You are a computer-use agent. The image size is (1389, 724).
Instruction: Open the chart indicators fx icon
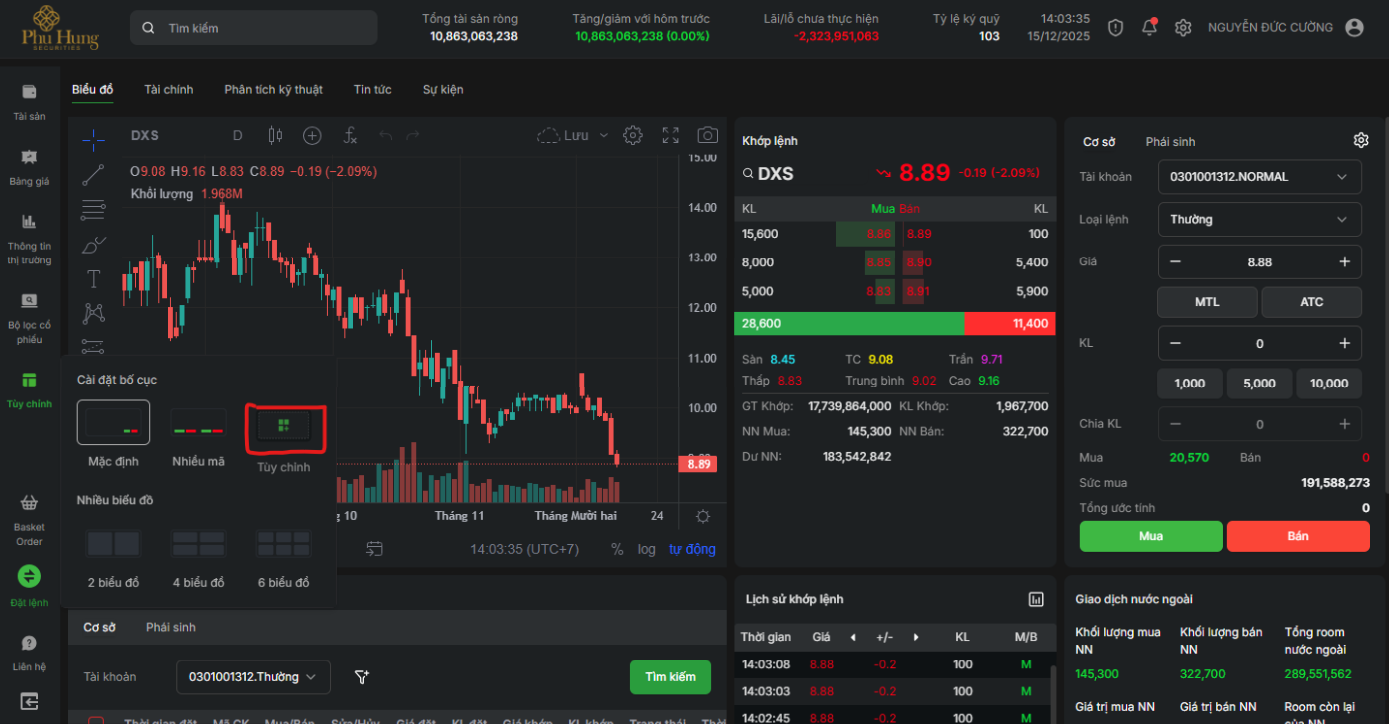tap(350, 135)
